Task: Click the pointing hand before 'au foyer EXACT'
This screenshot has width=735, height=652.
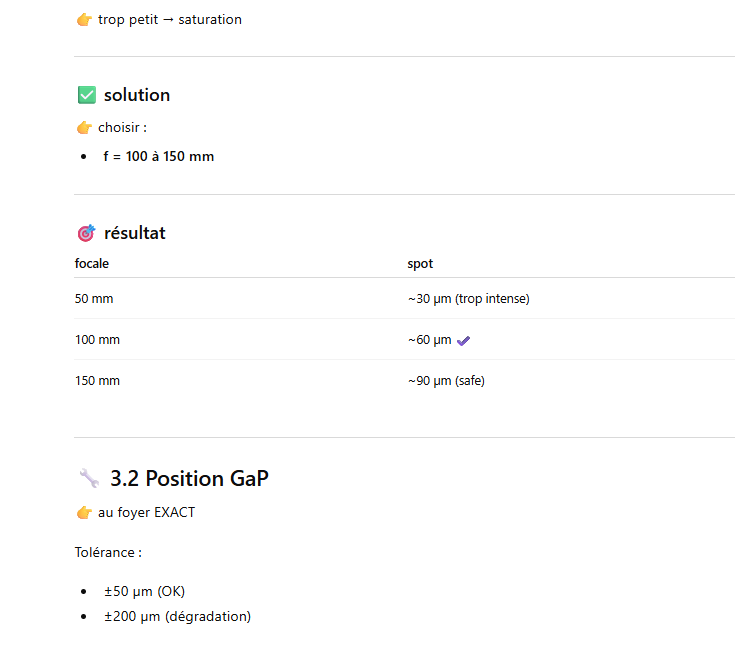Action: tap(84, 512)
